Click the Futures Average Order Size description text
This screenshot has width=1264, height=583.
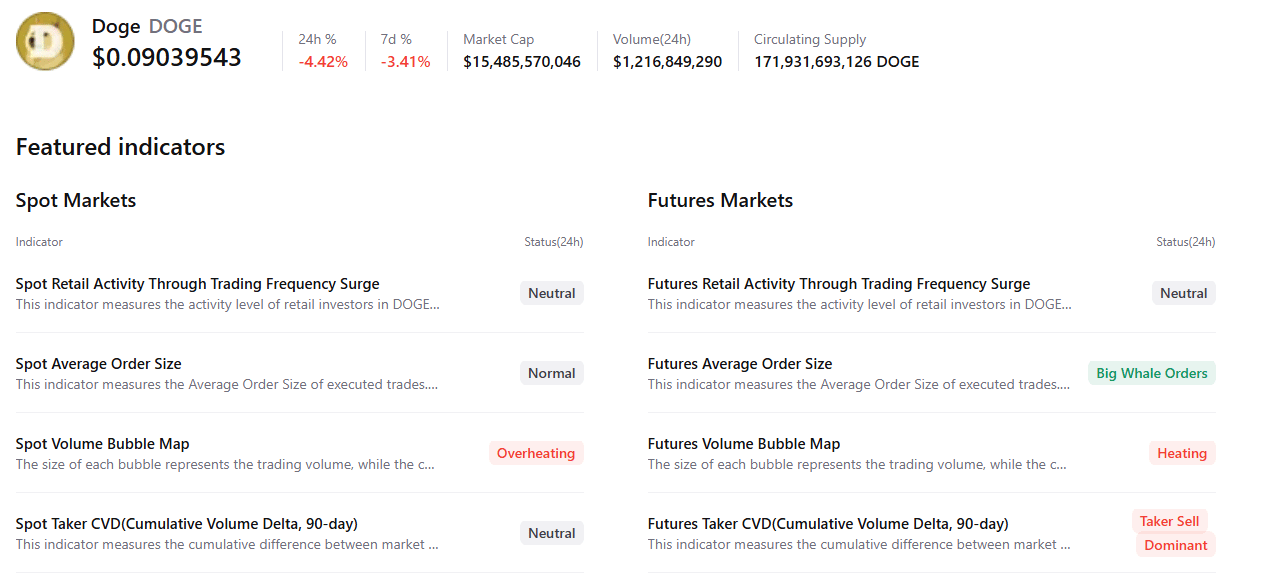coord(859,385)
